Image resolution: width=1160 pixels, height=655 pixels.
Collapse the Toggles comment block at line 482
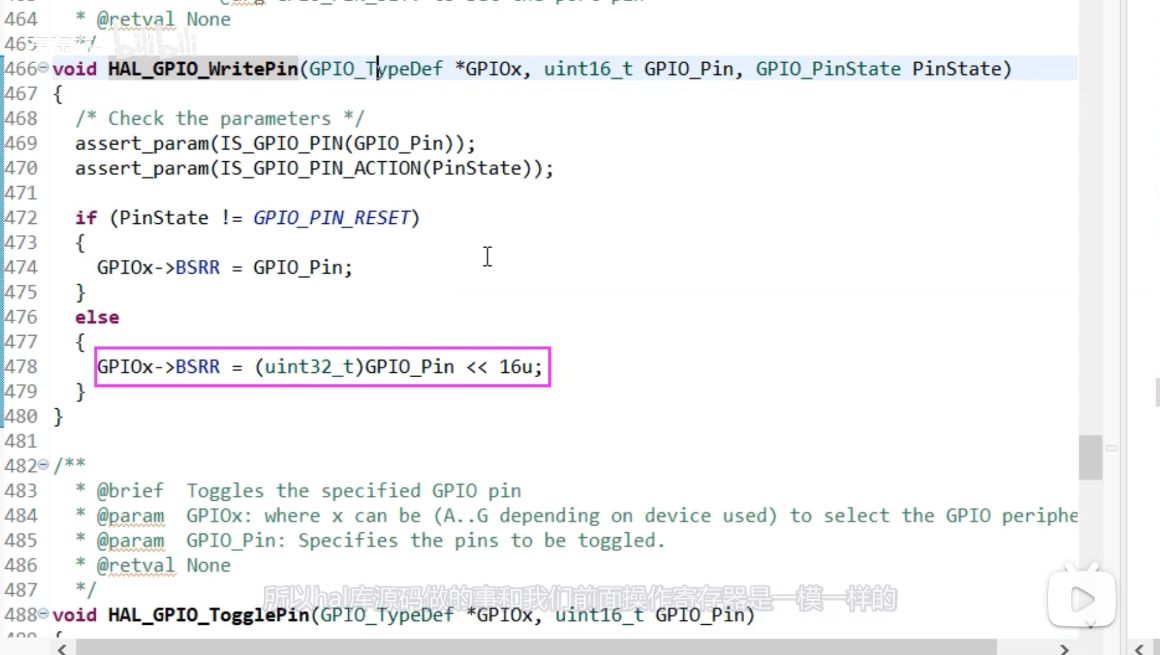tap(43, 466)
